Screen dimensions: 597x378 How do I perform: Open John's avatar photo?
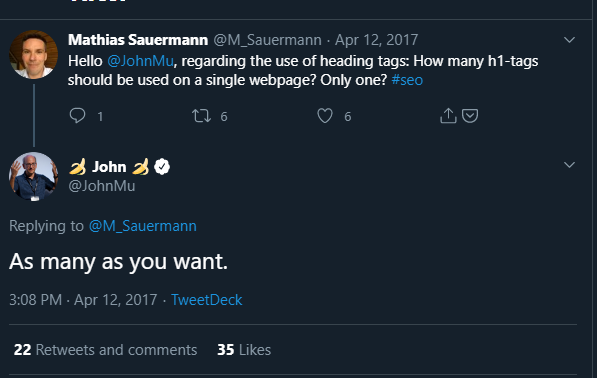[x=34, y=177]
